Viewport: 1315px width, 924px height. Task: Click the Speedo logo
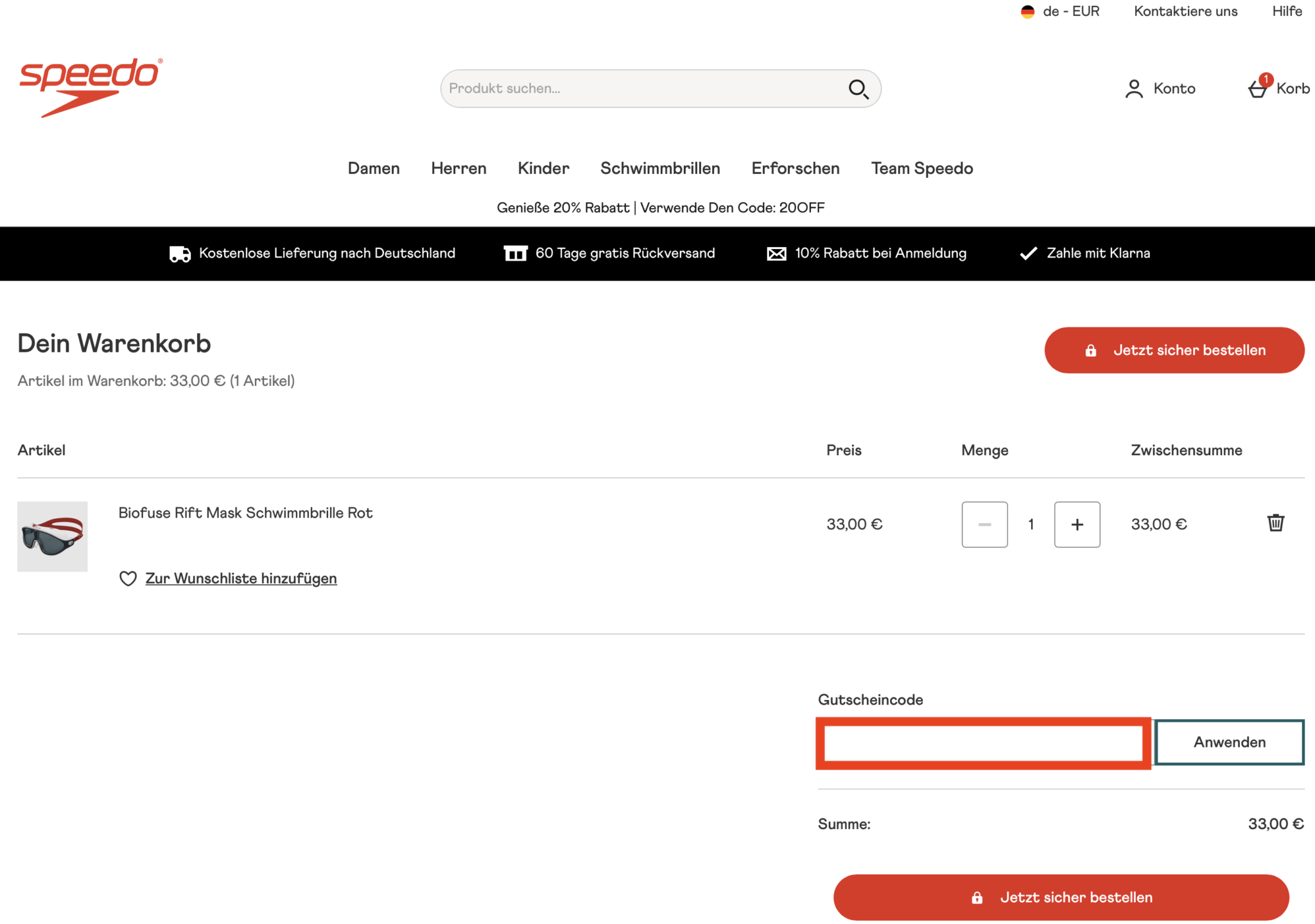pos(91,87)
